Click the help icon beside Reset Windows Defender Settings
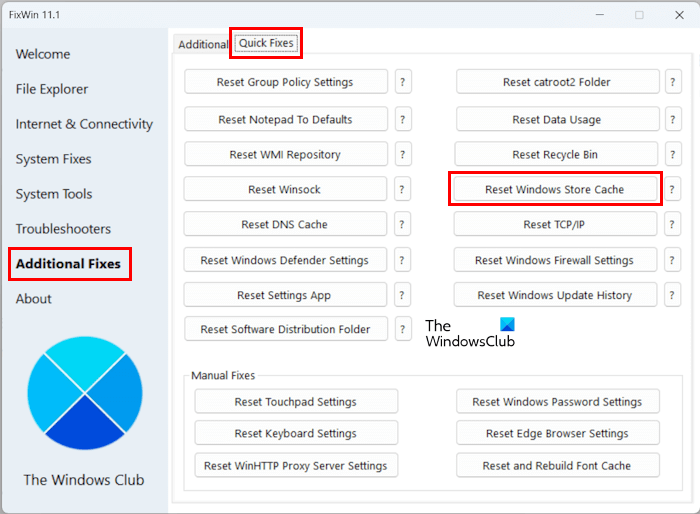The height and width of the screenshot is (514, 700). (402, 260)
